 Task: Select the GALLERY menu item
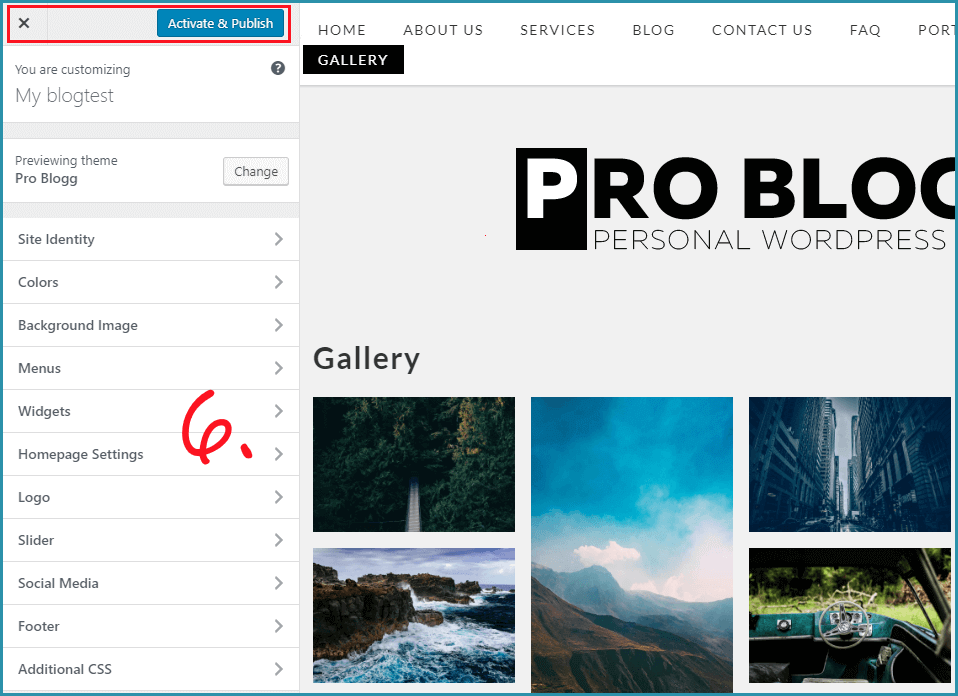353,60
